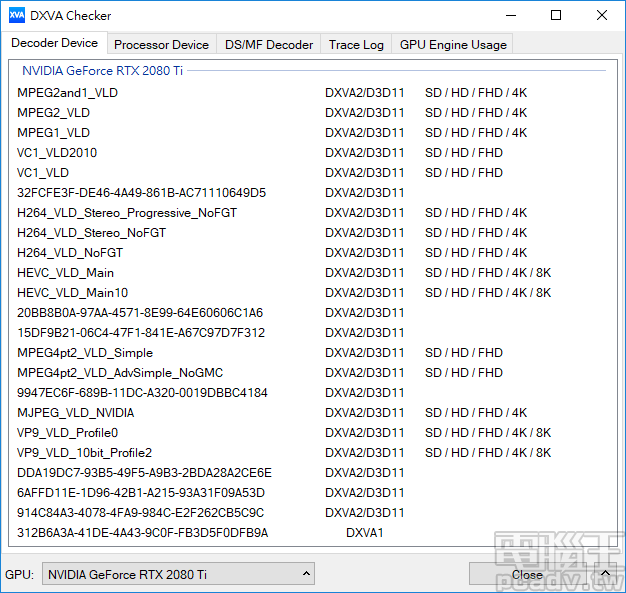Image resolution: width=626 pixels, height=593 pixels.
Task: Minimize the DXVA Checker window
Action: (x=511, y=16)
